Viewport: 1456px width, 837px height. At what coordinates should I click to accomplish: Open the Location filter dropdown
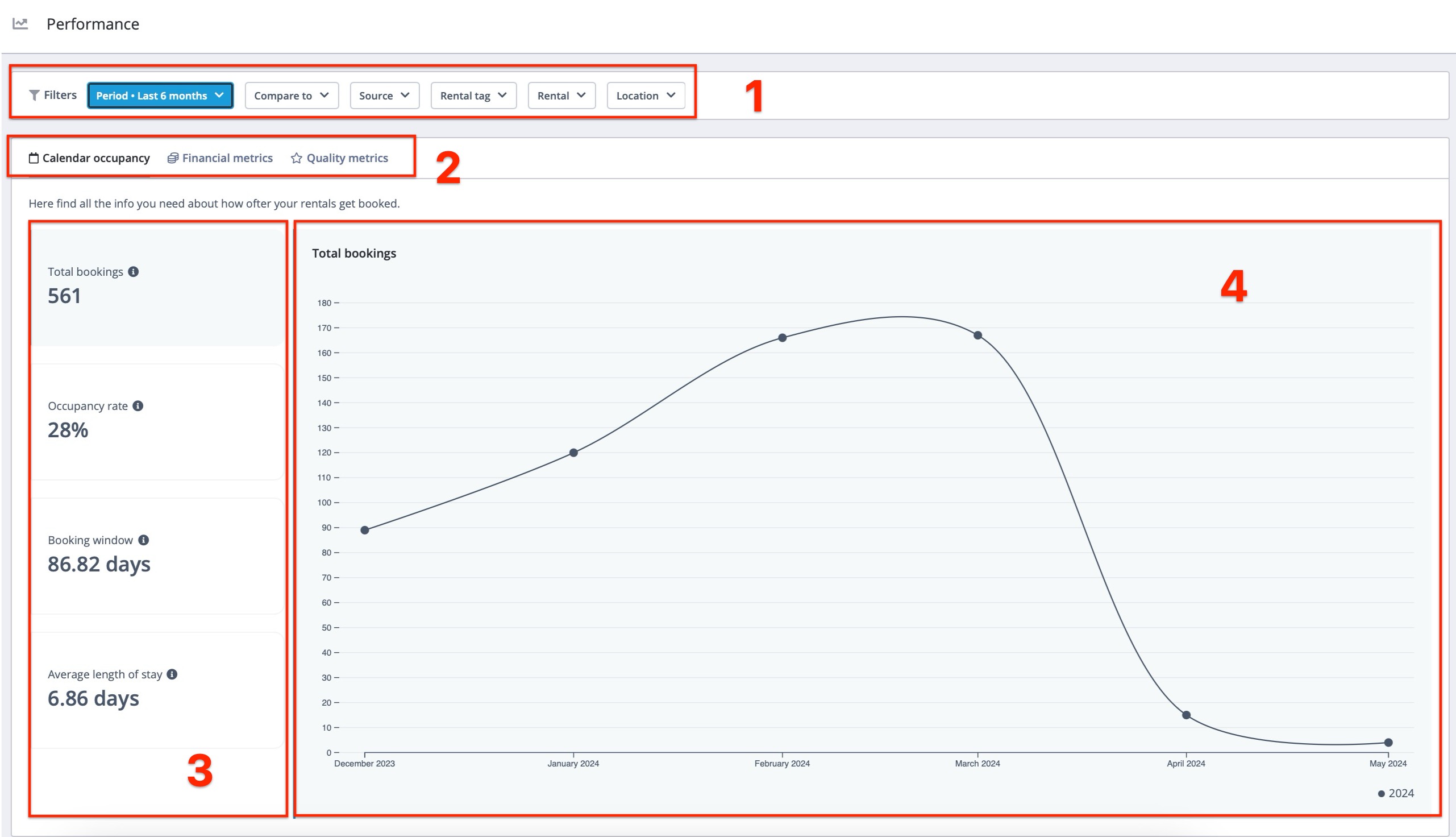coord(646,96)
